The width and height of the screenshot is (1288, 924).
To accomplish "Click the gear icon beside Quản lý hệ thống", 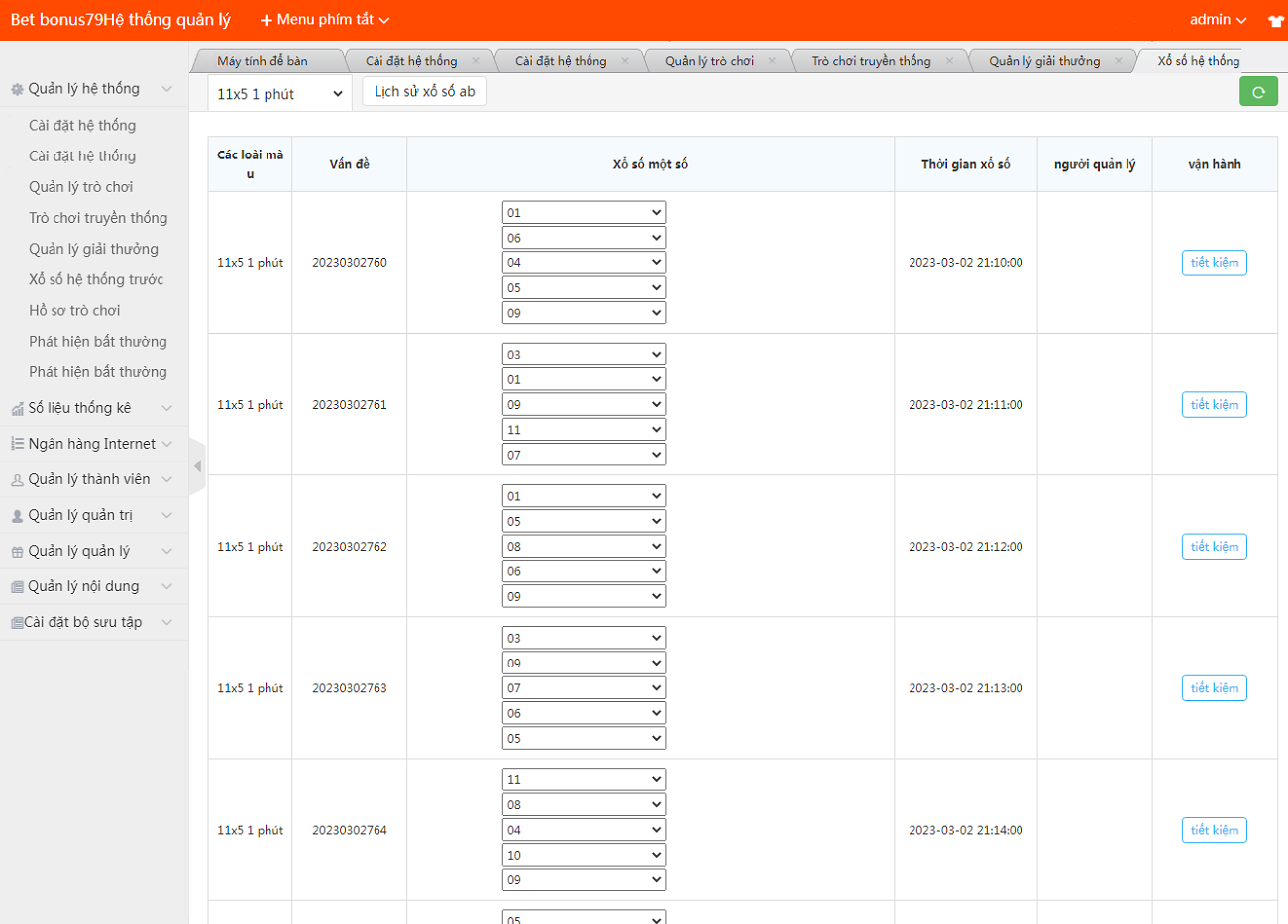I will (17, 89).
